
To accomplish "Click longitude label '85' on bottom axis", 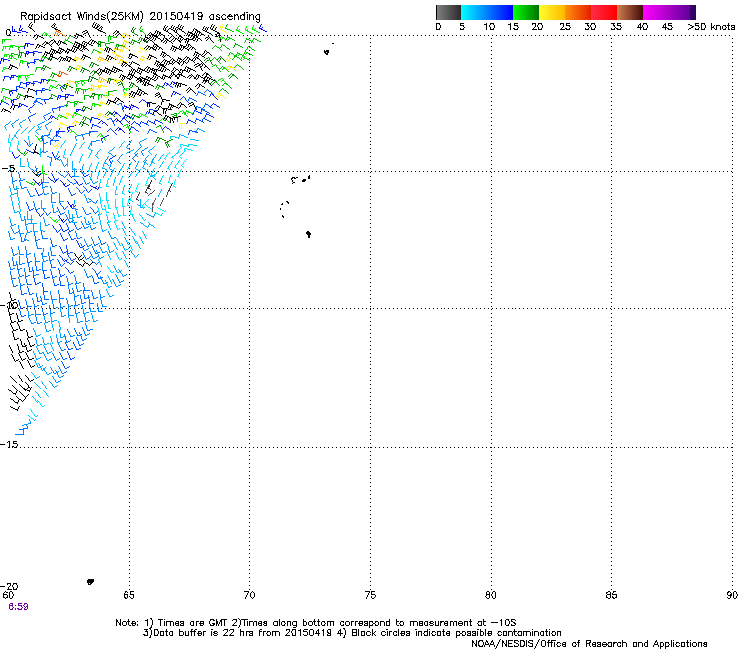I will (x=611, y=595).
